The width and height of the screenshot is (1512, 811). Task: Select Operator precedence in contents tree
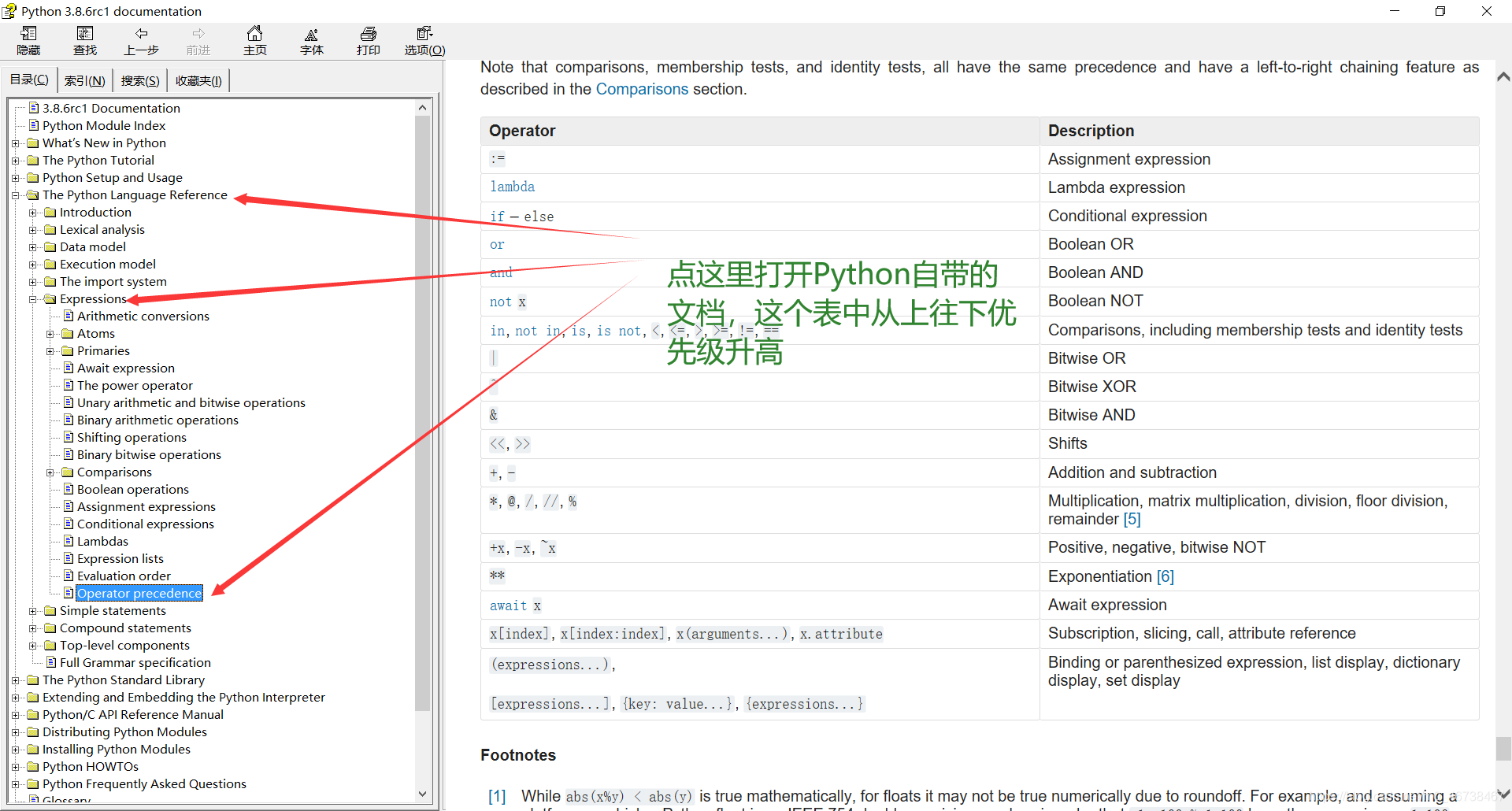(x=139, y=593)
